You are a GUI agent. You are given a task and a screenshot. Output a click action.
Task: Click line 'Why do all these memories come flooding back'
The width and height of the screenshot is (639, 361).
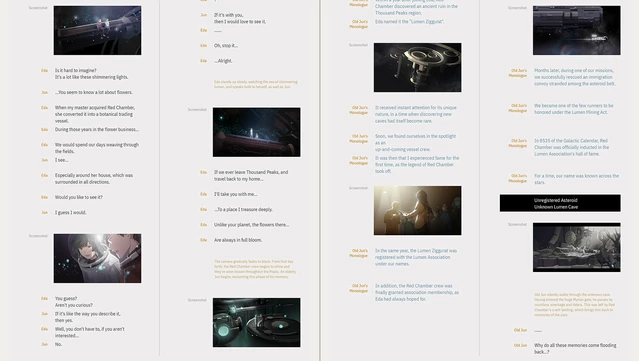575,348
